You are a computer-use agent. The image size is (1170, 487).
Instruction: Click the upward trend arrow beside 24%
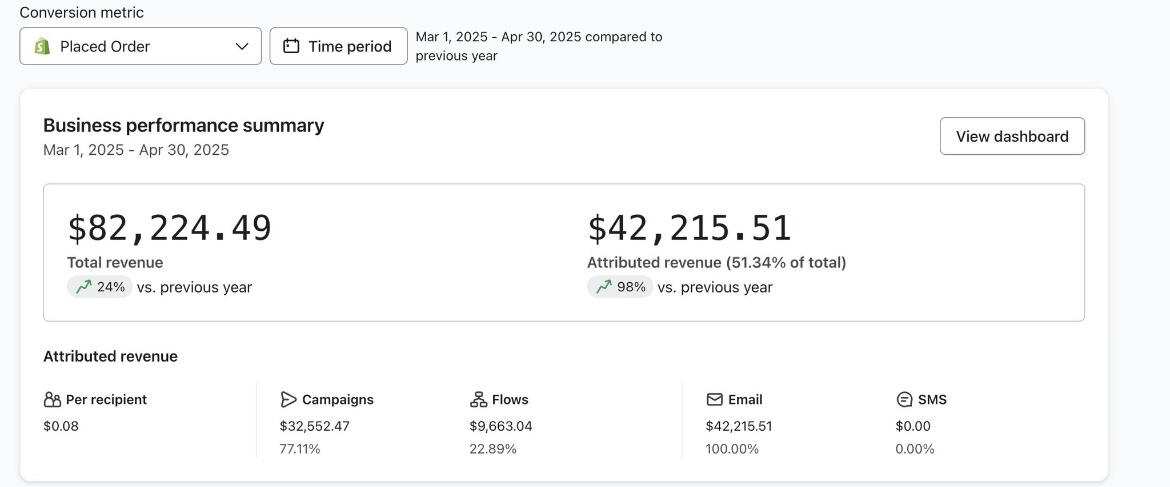[x=83, y=287]
